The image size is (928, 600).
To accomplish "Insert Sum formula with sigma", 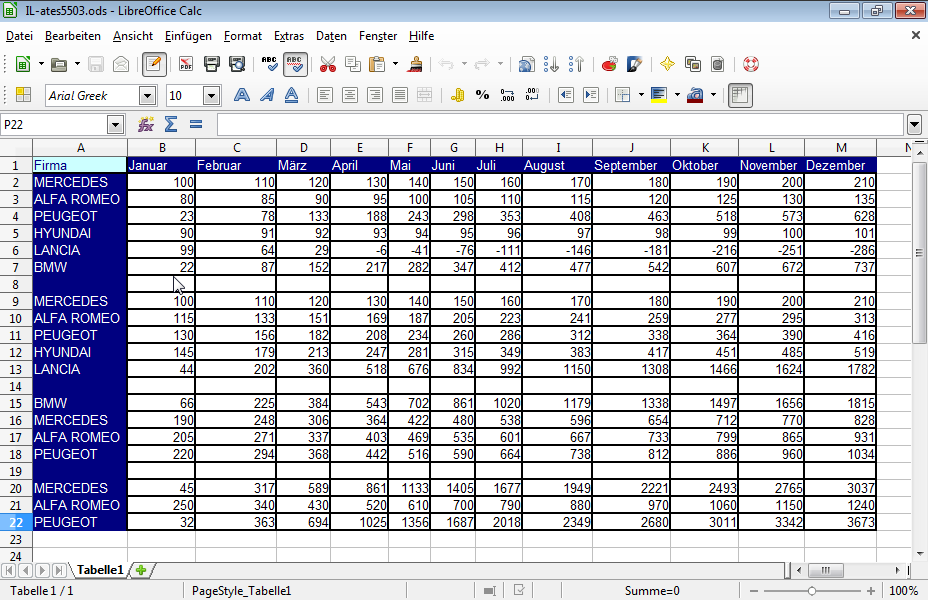I will pyautogui.click(x=170, y=124).
